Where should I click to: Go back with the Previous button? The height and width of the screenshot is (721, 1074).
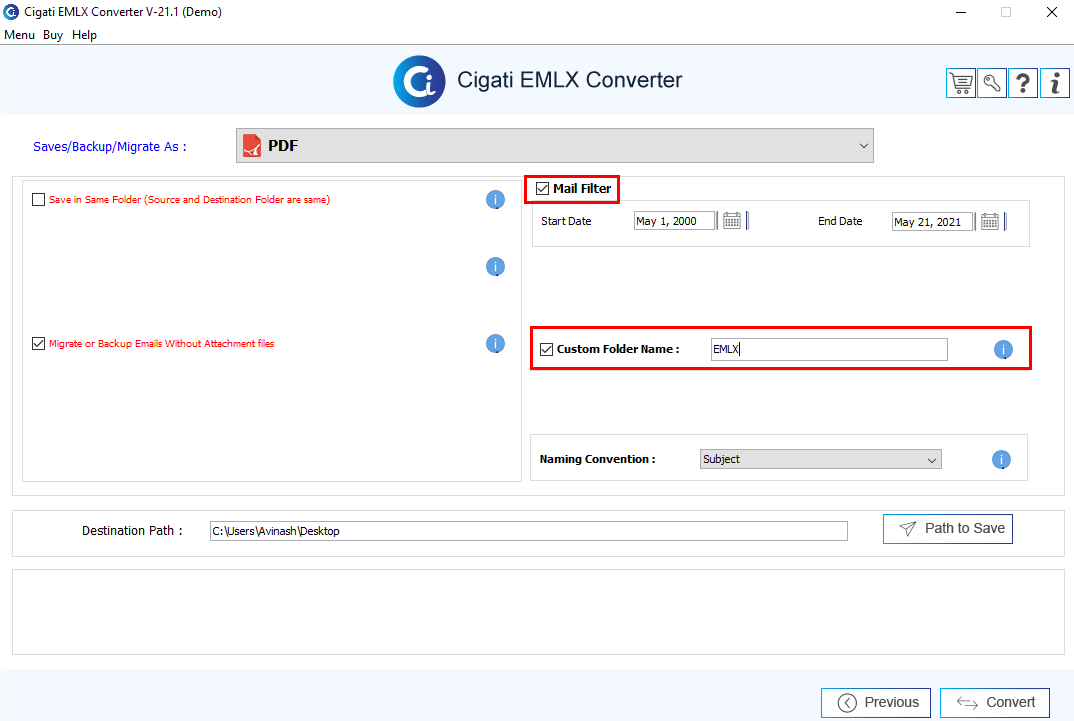876,703
